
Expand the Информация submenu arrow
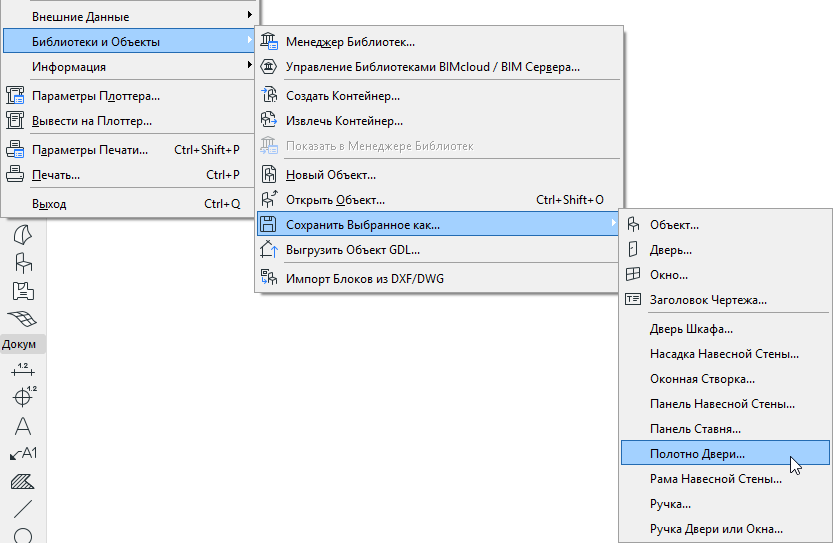point(249,65)
